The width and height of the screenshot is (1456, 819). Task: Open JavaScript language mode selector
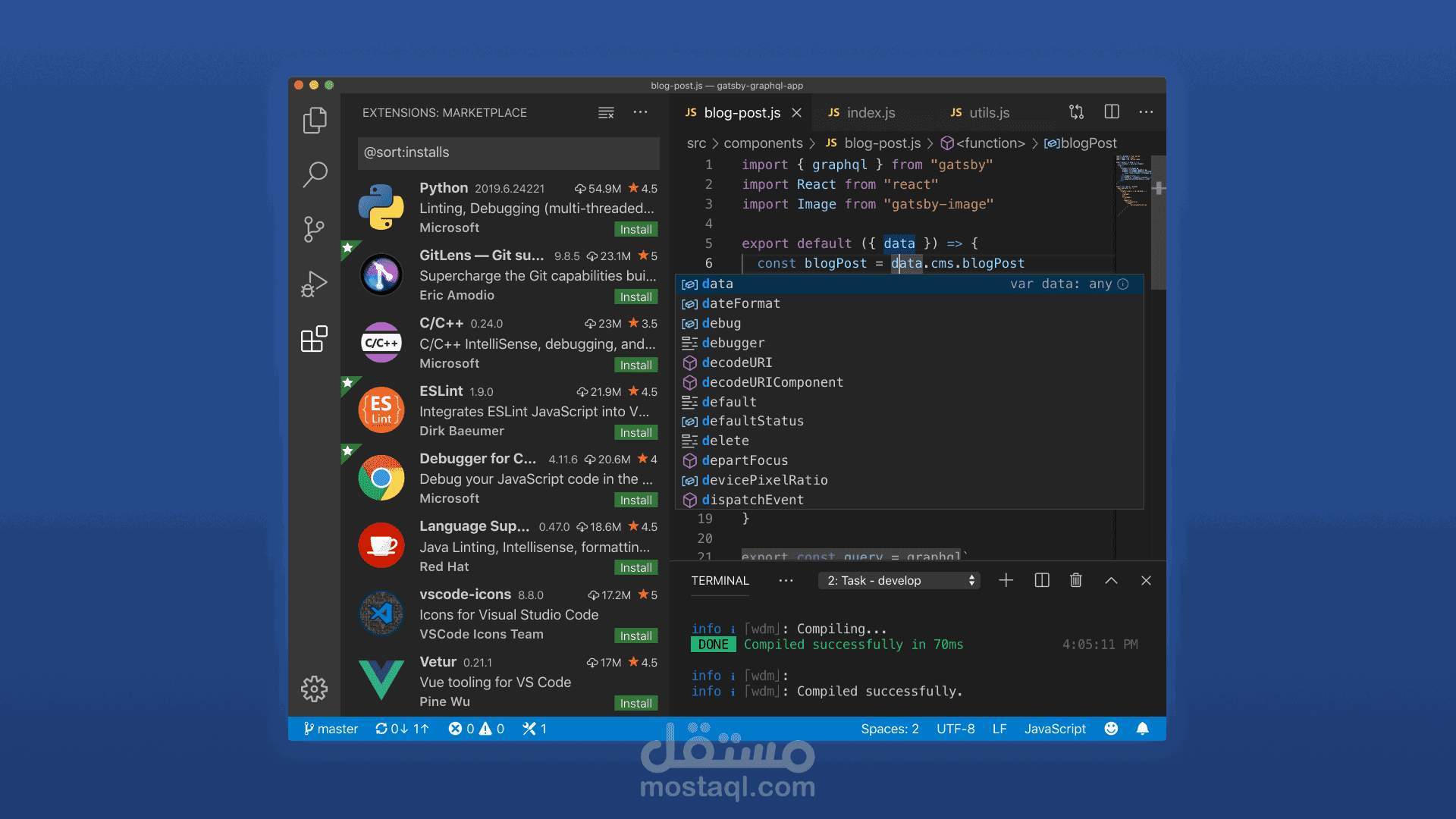[x=1055, y=729]
